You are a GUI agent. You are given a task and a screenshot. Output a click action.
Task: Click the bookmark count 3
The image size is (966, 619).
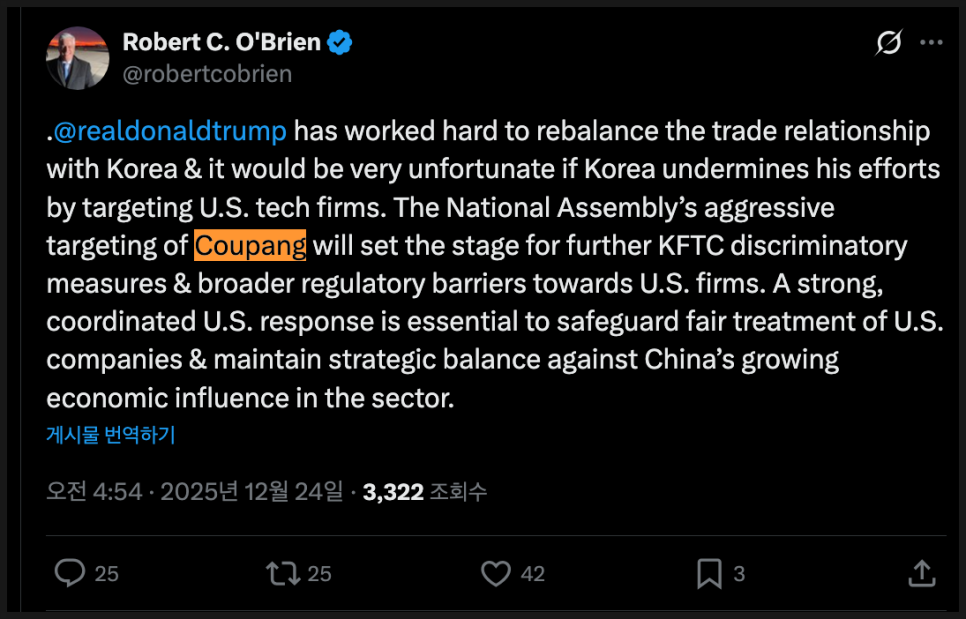(x=739, y=574)
